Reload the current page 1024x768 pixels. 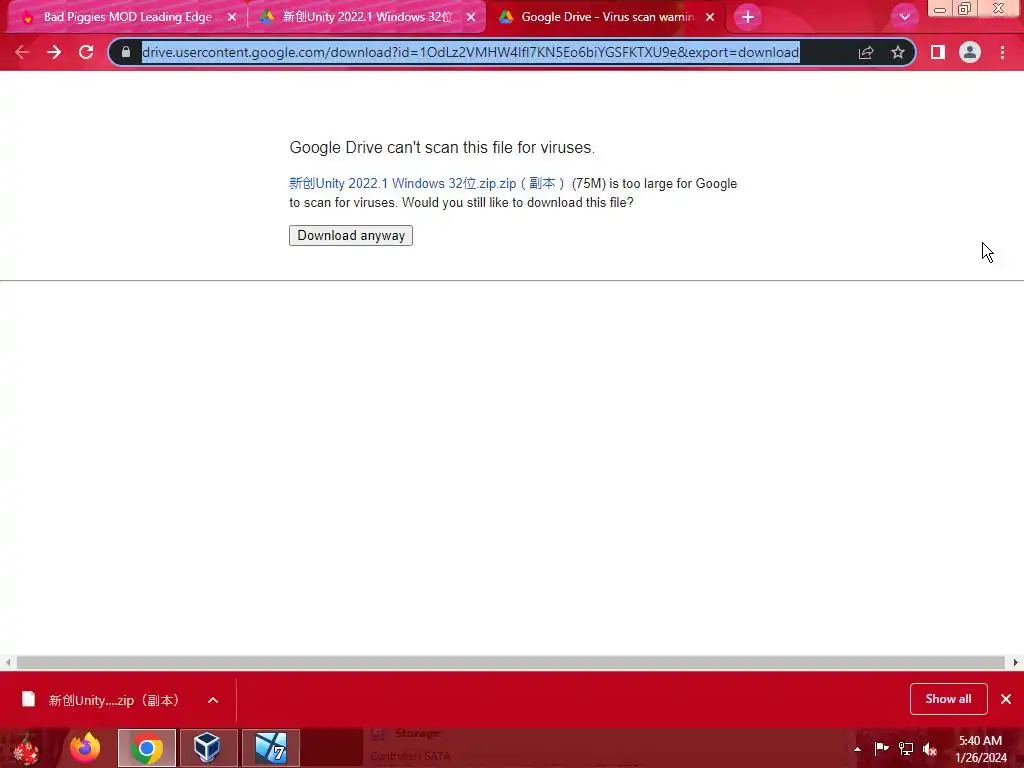(x=86, y=52)
